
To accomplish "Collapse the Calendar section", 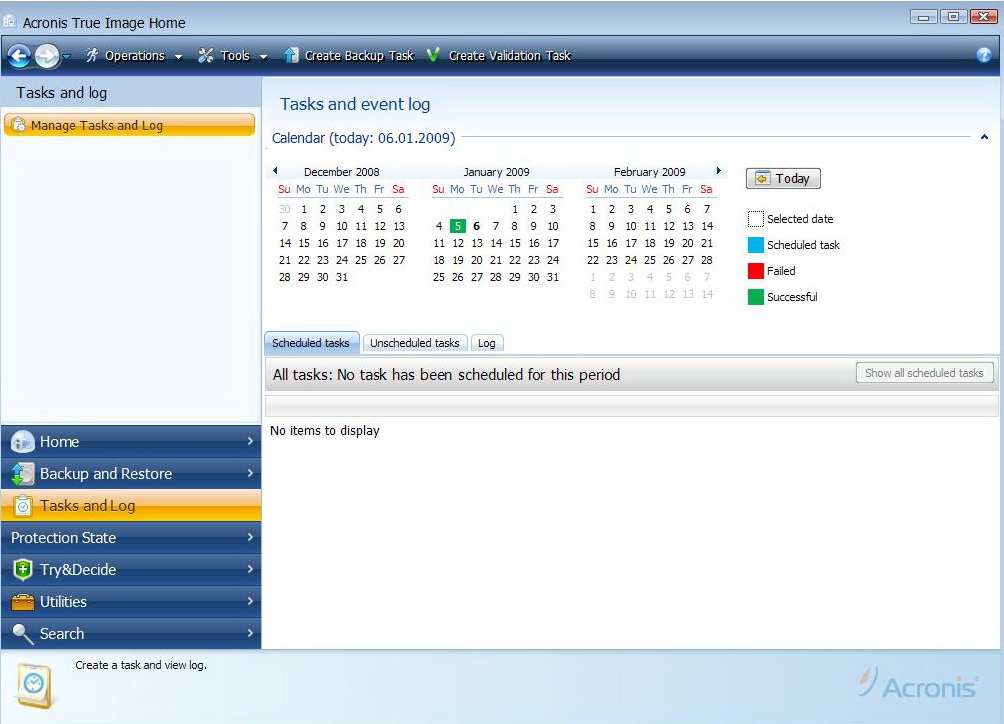I will point(984,137).
